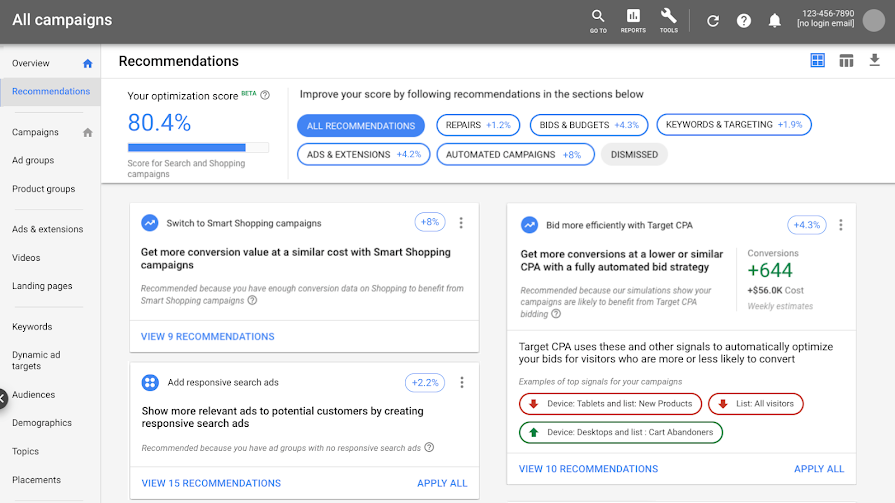Go to Keywords in the left sidebar

pos(32,327)
